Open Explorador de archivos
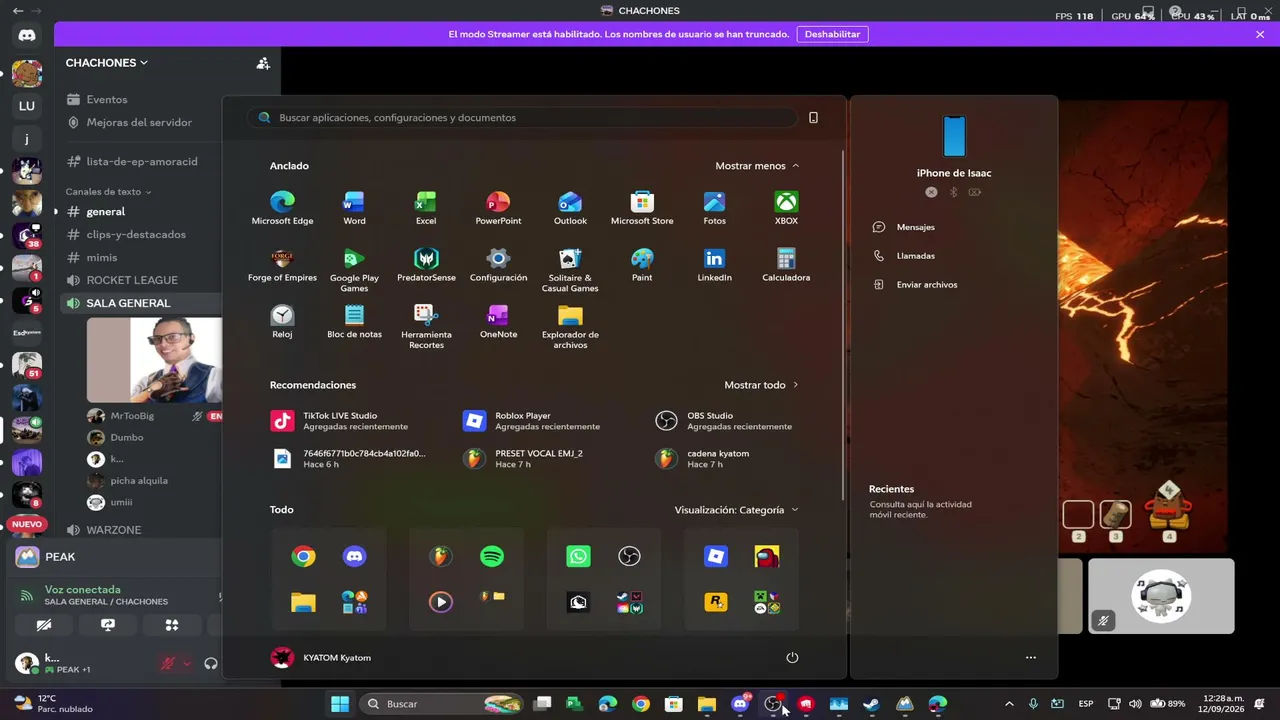Image resolution: width=1280 pixels, height=720 pixels. point(570,328)
